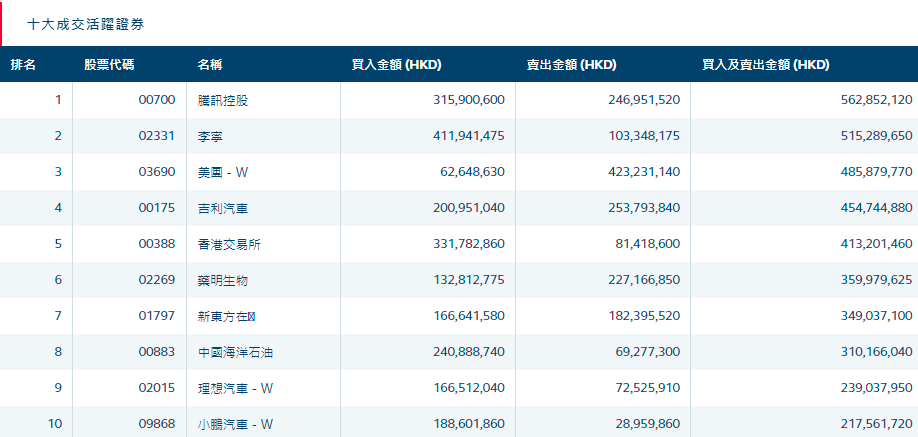Click total amount 562,852,120
The width and height of the screenshot is (918, 437).
(x=876, y=100)
